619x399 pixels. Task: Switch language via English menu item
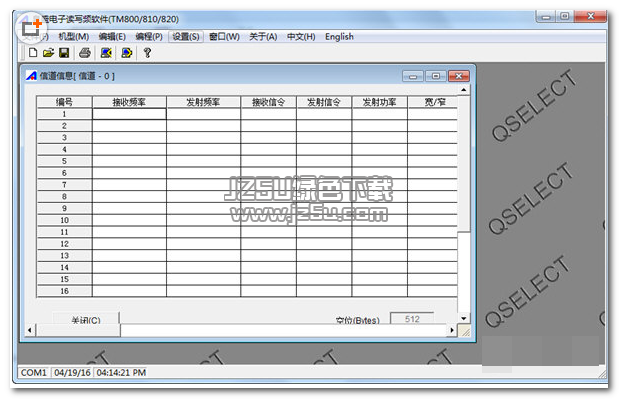pyautogui.click(x=339, y=37)
